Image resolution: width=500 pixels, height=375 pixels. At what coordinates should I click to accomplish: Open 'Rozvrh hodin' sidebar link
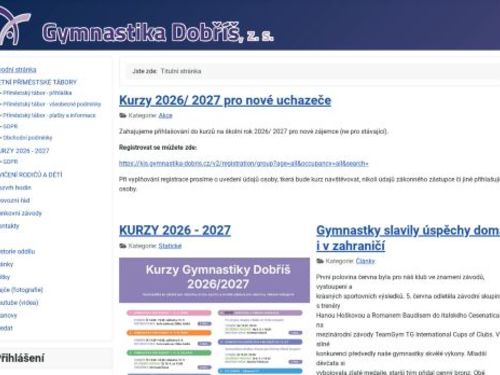(x=15, y=187)
